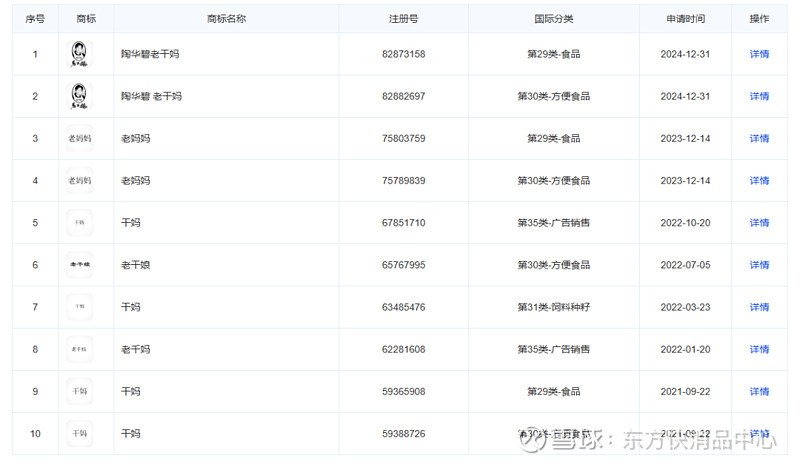Click 详情 for registration 62281608
Viewport: 800px width, 464px height.
tap(759, 349)
